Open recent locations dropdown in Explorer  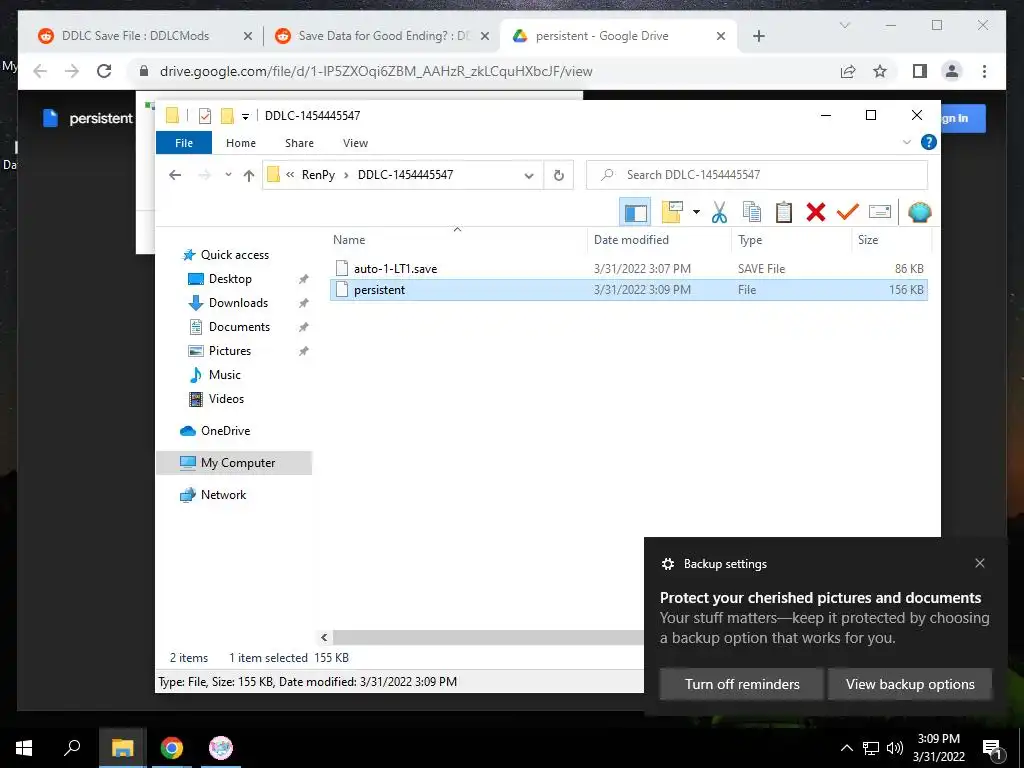228,175
